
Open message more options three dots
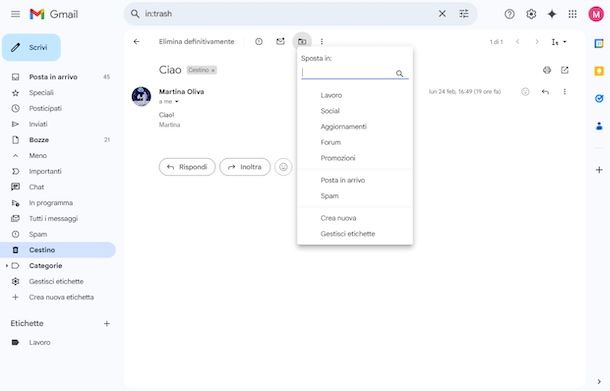[x=564, y=92]
